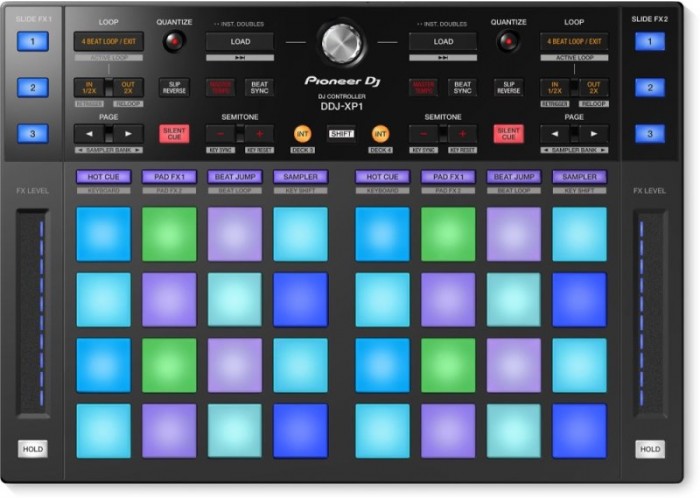The image size is (700, 500).
Task: Toggle left deck MASTER TEMPO
Action: 221,88
